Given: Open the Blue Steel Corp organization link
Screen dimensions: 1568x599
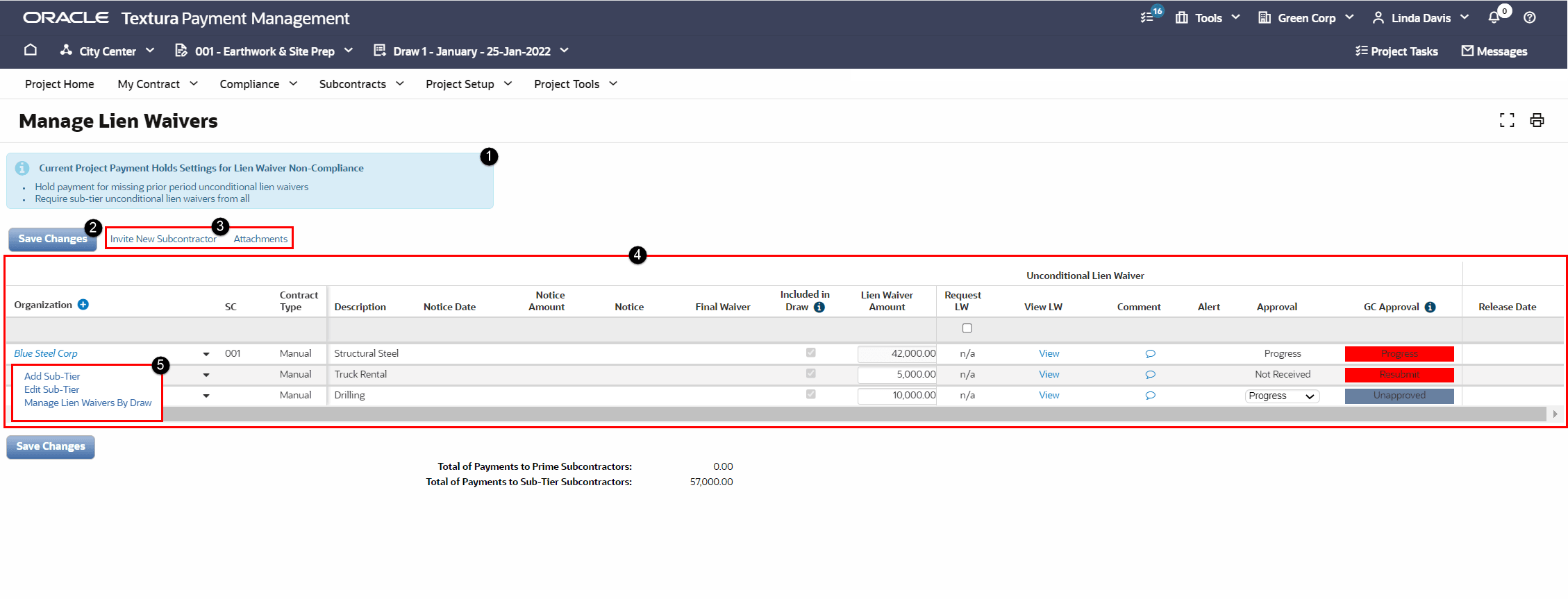Looking at the screenshot, I should pyautogui.click(x=46, y=353).
